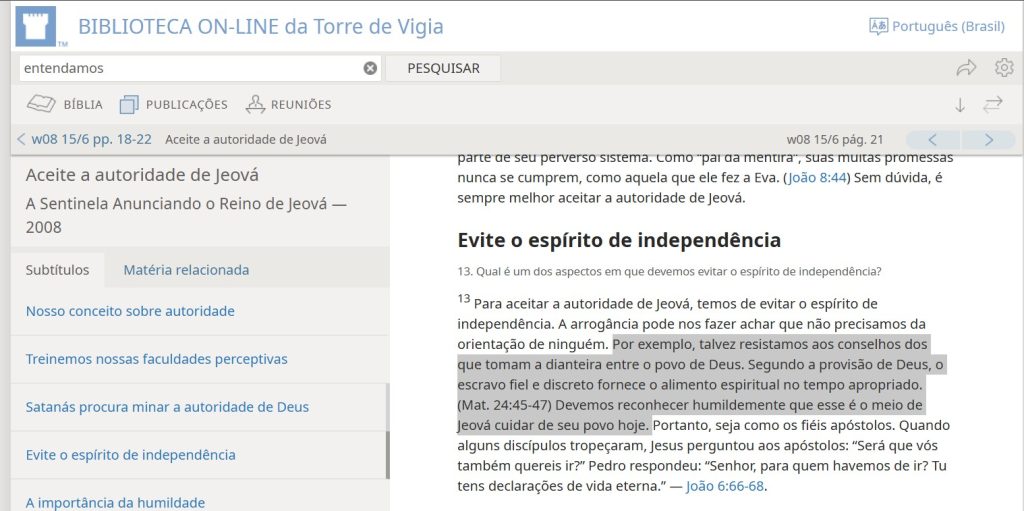Open the Reuniões section
Viewport: 1024px width, 511px height.
click(x=289, y=104)
